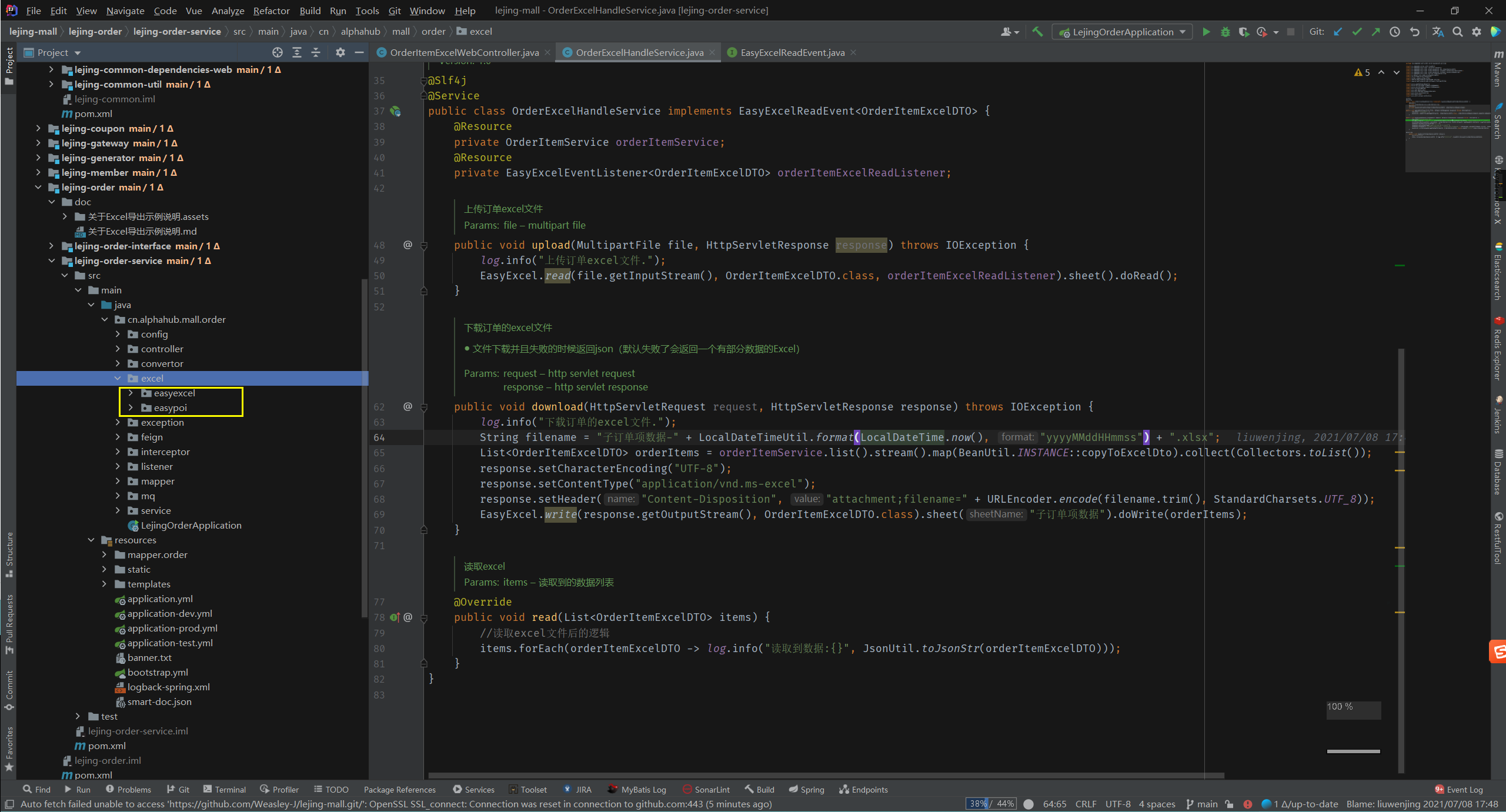
Task: Expand all in Project panel toolbar
Action: click(x=297, y=52)
